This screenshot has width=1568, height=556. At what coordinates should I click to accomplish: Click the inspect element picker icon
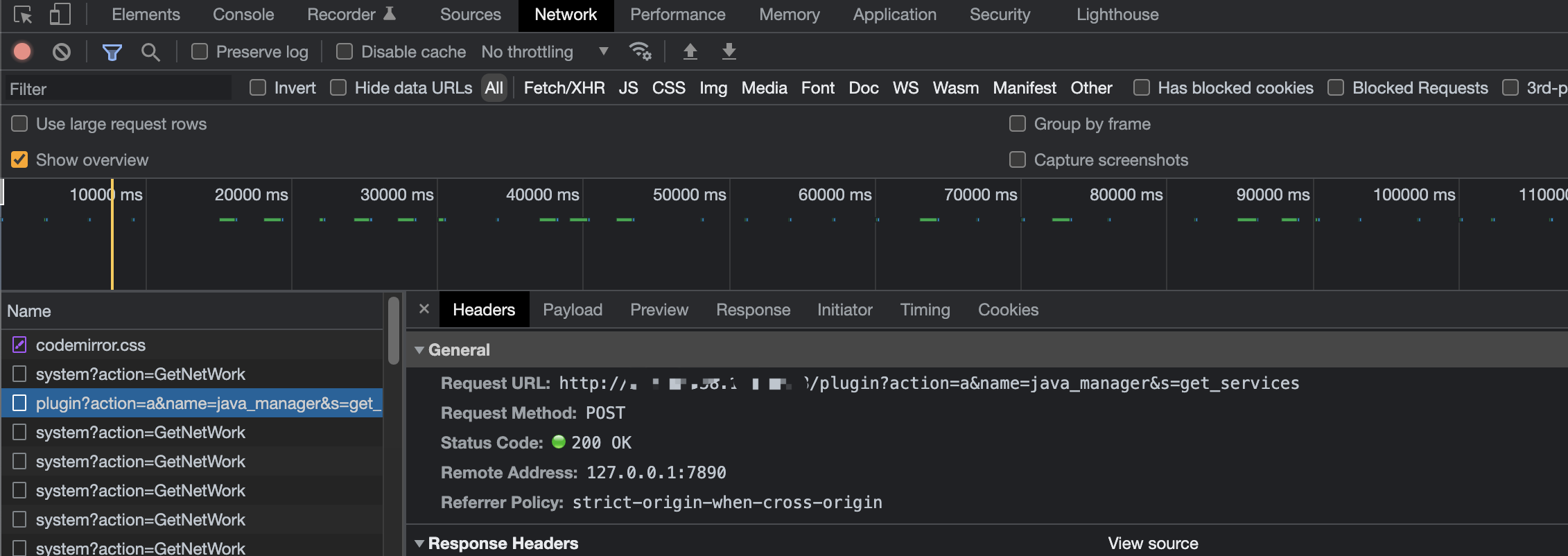pos(23,15)
